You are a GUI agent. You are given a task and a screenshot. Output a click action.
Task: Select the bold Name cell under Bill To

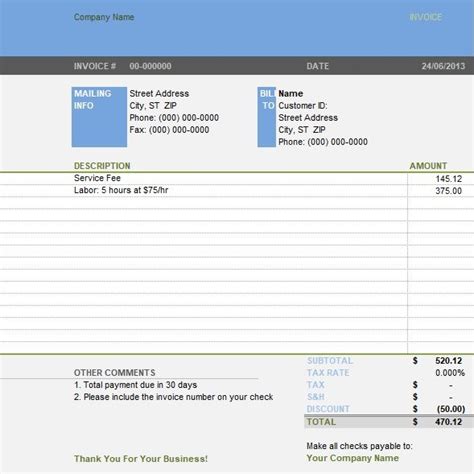[x=291, y=94]
